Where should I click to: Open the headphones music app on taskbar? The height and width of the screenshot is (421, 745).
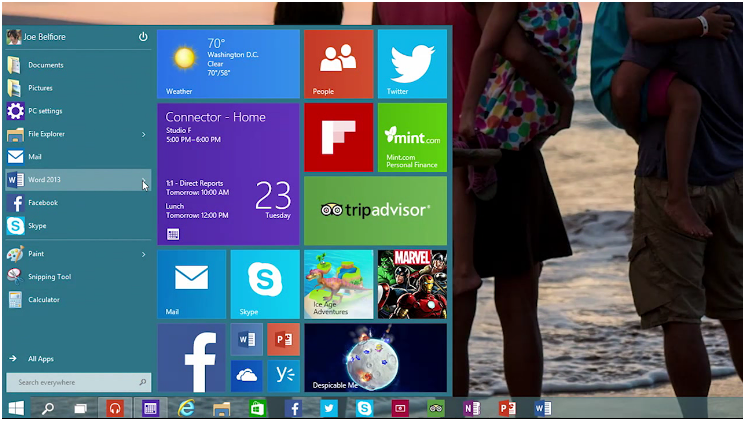(115, 408)
